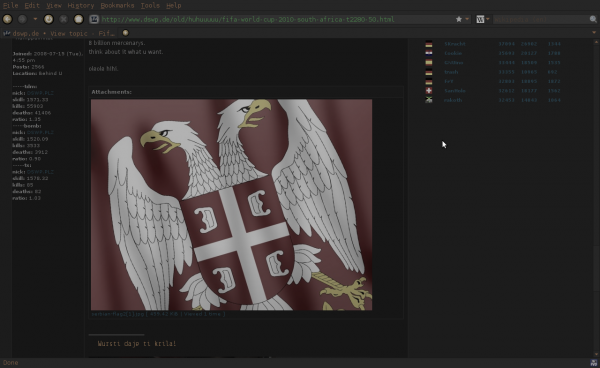Open the back/forward history dropdown arrow
Viewport: 600px width, 368px height.
(35, 19)
